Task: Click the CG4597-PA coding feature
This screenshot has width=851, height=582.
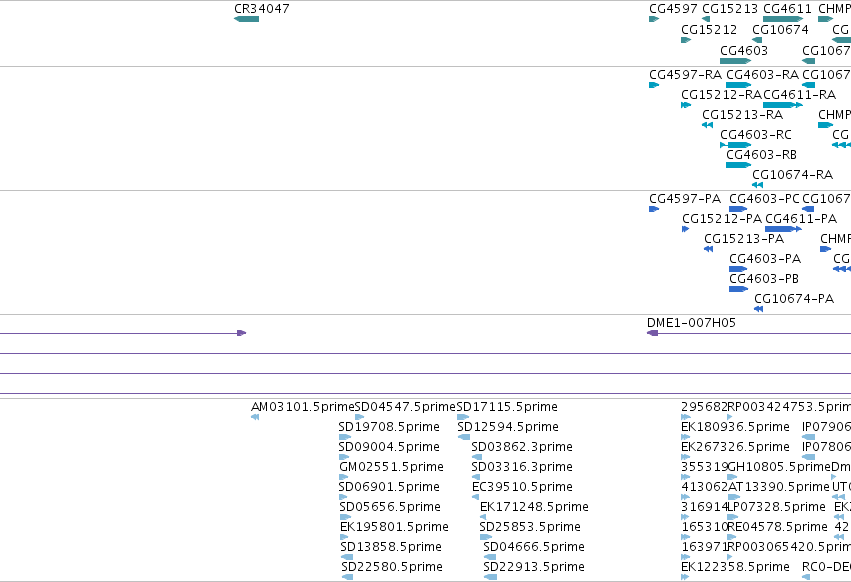Action: click(x=654, y=209)
